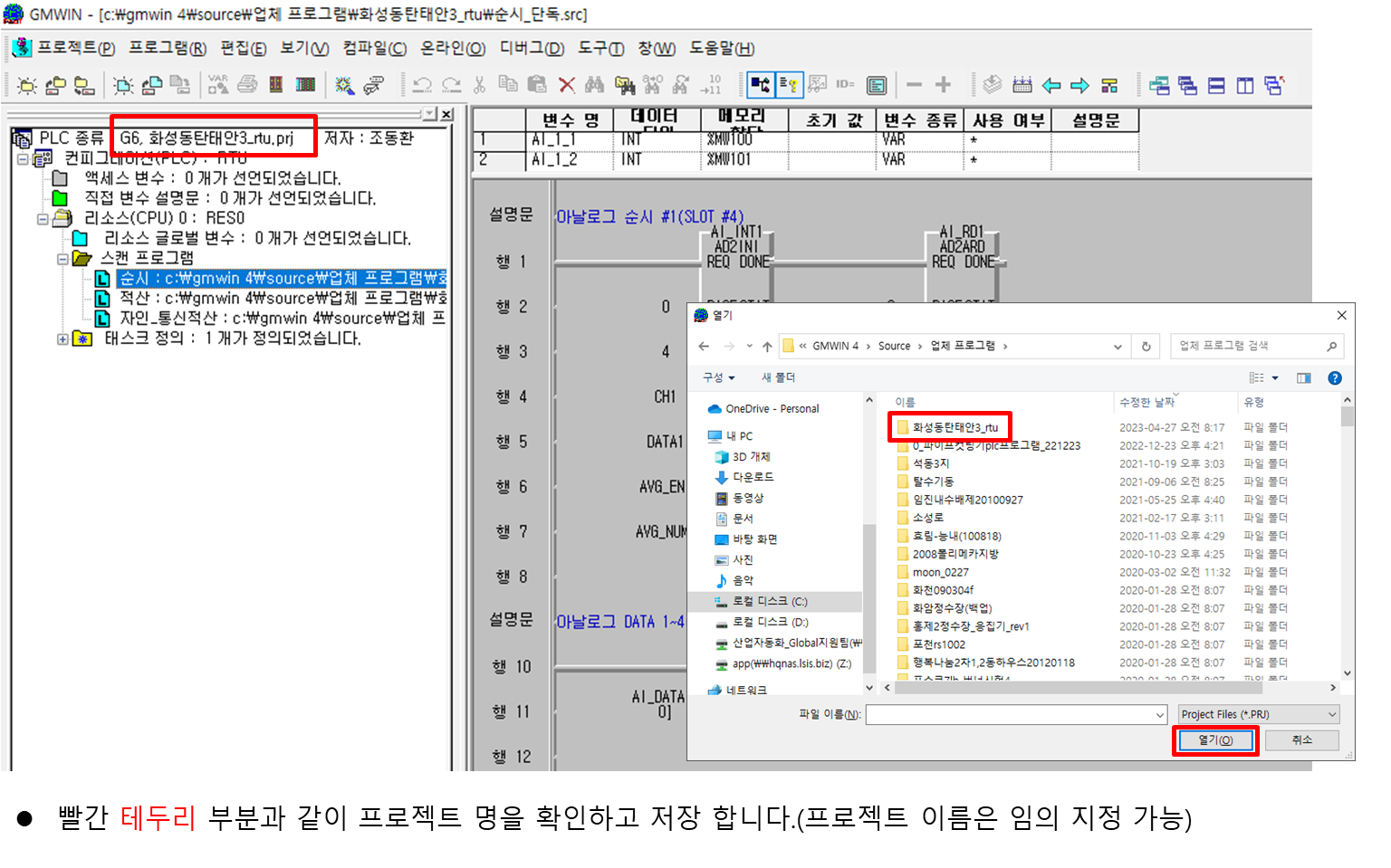Open the 구성 dropdown in Open dialog

719,377
